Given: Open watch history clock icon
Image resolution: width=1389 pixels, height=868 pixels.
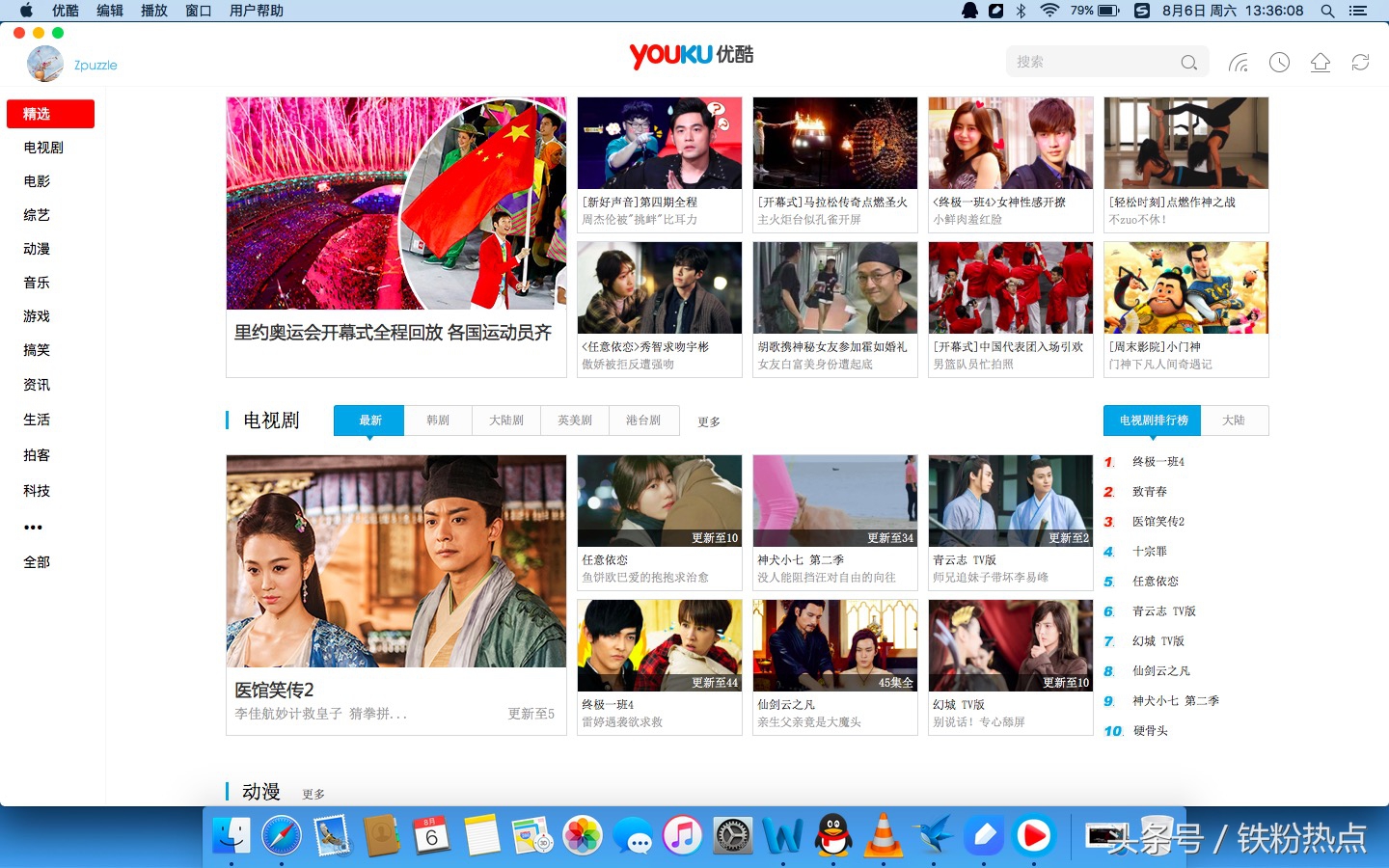Looking at the screenshot, I should (x=1279, y=63).
